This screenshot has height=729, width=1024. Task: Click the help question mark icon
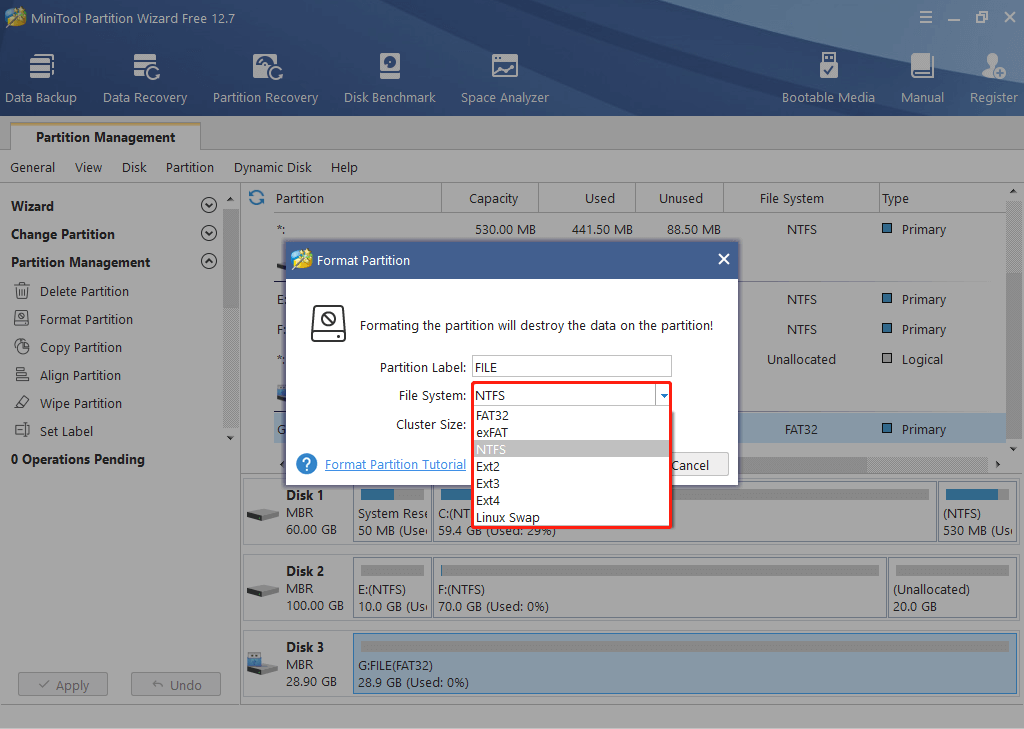coord(306,464)
